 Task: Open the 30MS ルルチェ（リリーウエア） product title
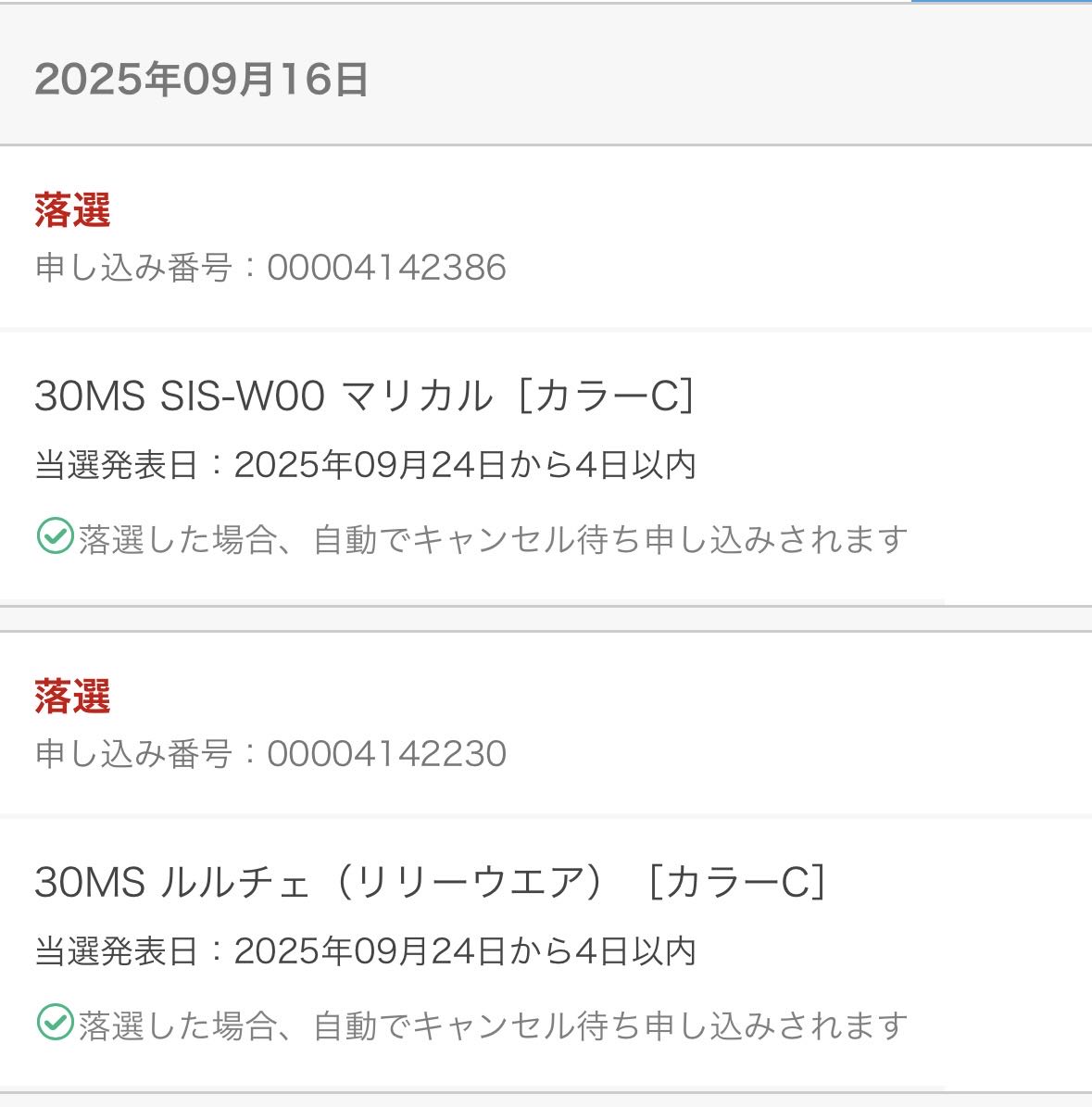click(x=429, y=882)
